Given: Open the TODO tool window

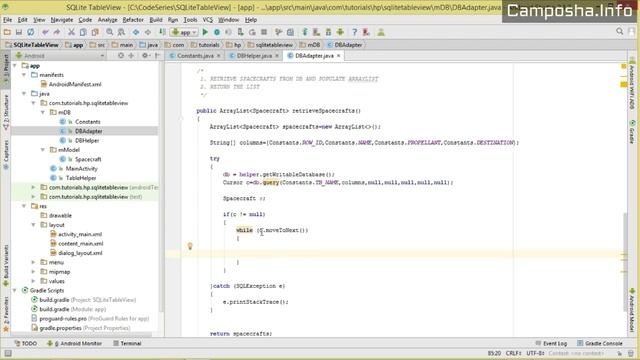Looking at the screenshot, I should [x=25, y=344].
